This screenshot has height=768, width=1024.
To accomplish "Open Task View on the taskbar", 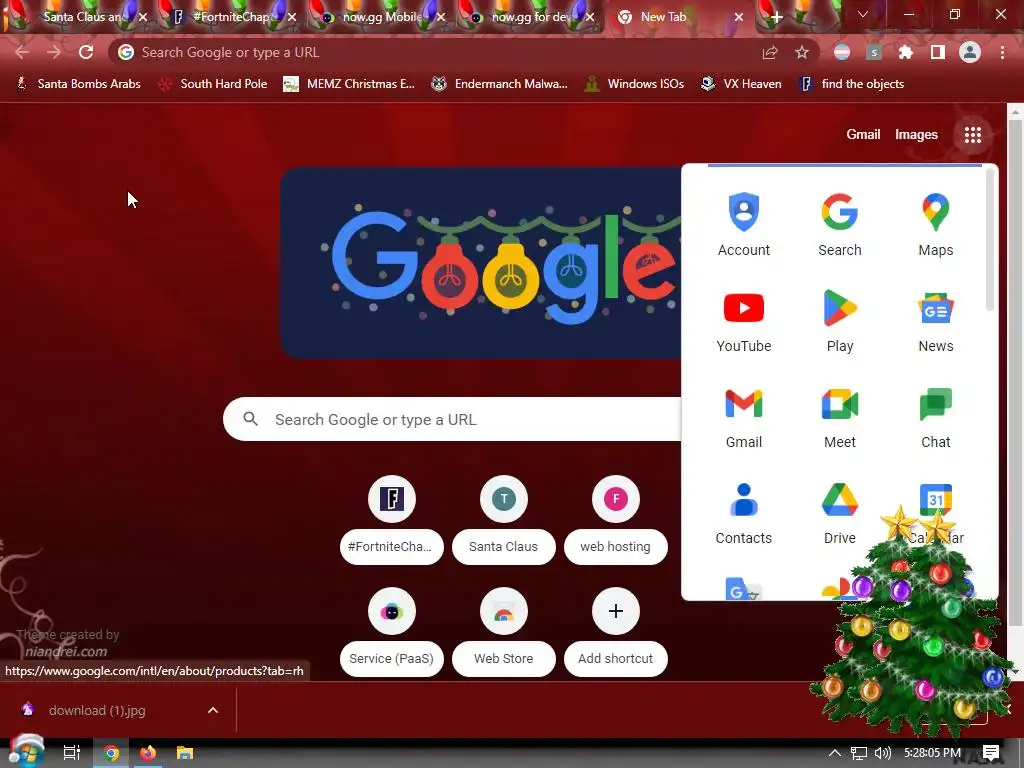I will 71,752.
